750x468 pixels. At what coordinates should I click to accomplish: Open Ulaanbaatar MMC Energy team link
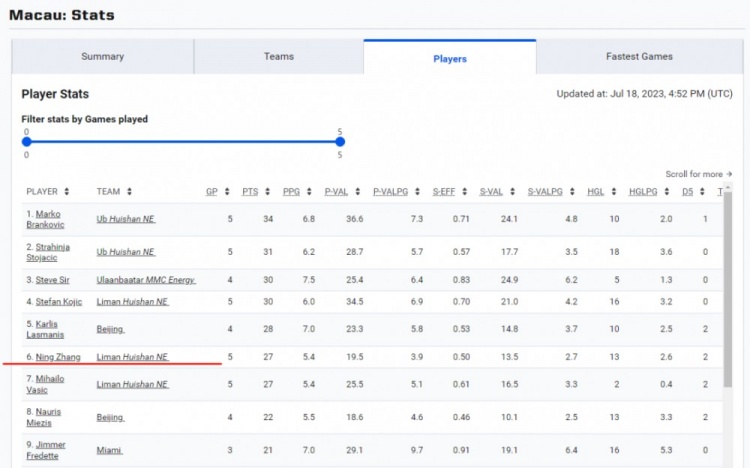pos(146,280)
